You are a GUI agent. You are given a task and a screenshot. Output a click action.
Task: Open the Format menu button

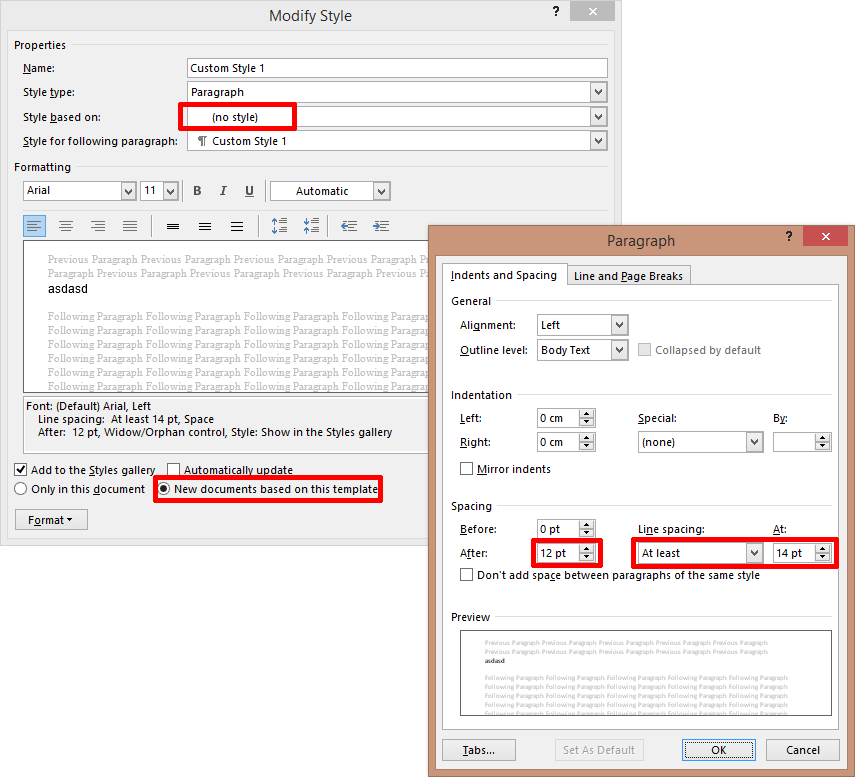click(51, 519)
